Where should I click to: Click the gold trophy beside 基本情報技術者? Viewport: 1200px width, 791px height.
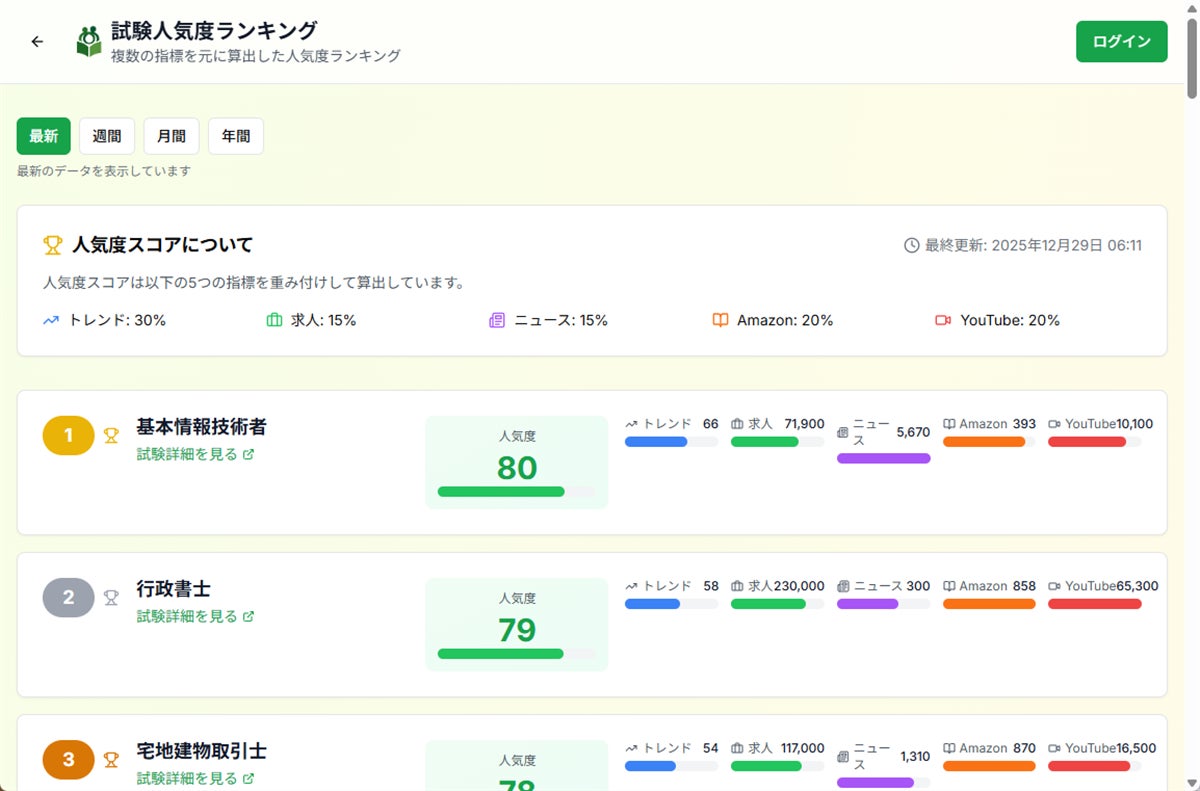(x=111, y=436)
